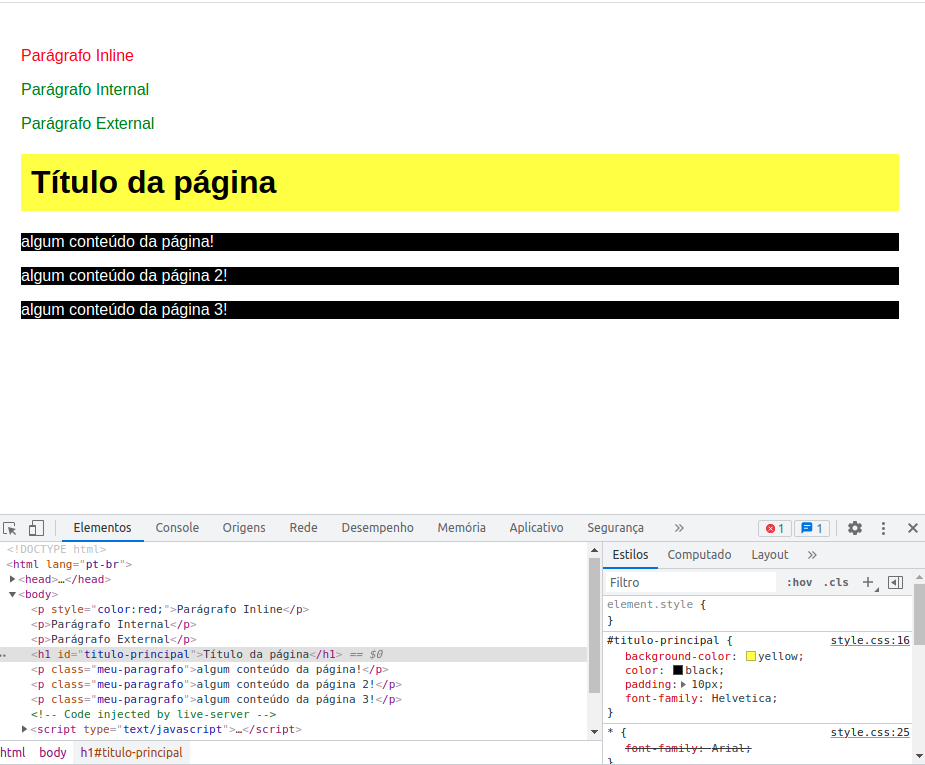925x765 pixels.
Task: Select html in the breadcrumb bar
Action: pos(13,753)
